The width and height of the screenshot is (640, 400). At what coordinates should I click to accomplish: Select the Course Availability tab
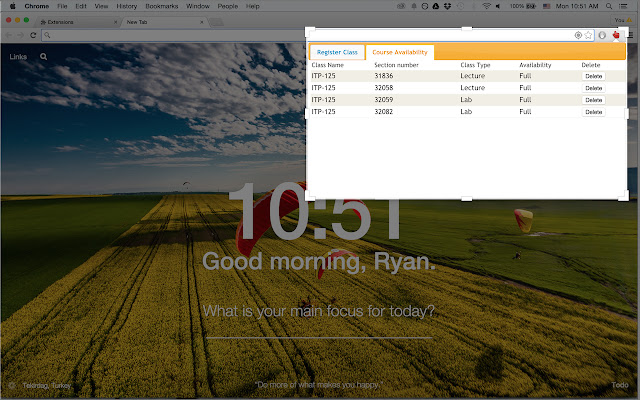[x=400, y=52]
